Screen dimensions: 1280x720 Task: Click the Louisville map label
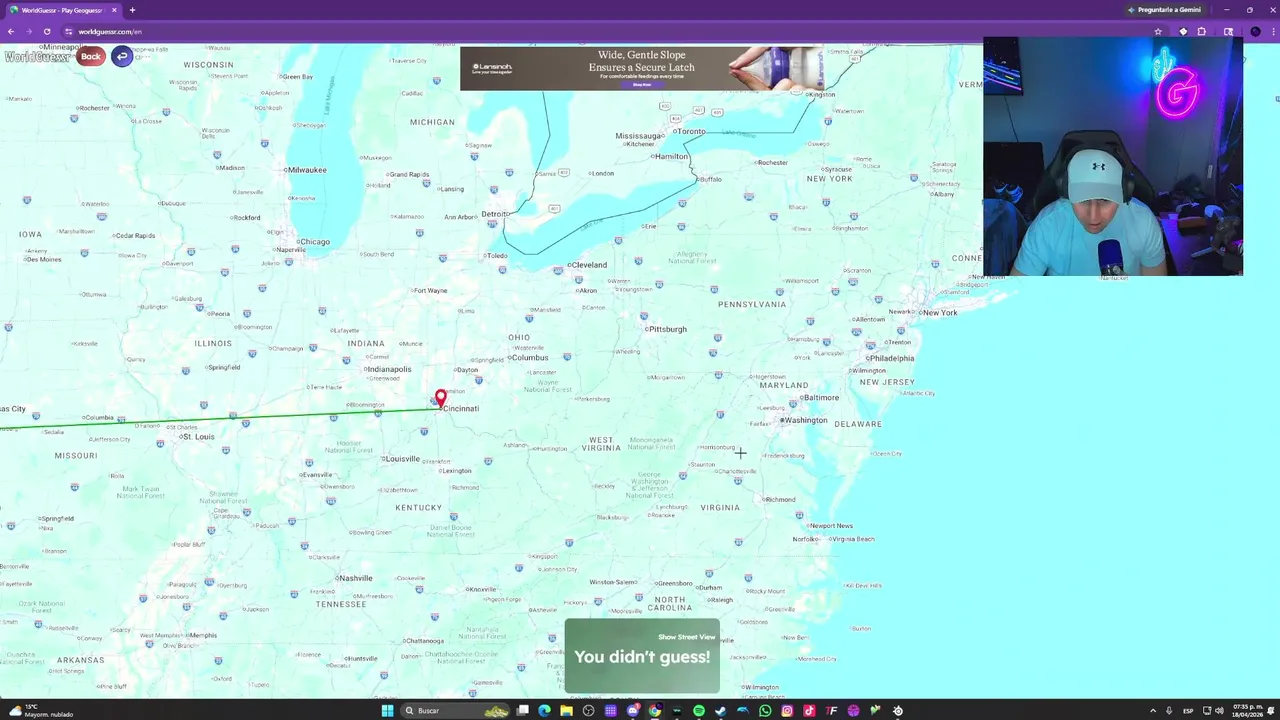coord(402,459)
